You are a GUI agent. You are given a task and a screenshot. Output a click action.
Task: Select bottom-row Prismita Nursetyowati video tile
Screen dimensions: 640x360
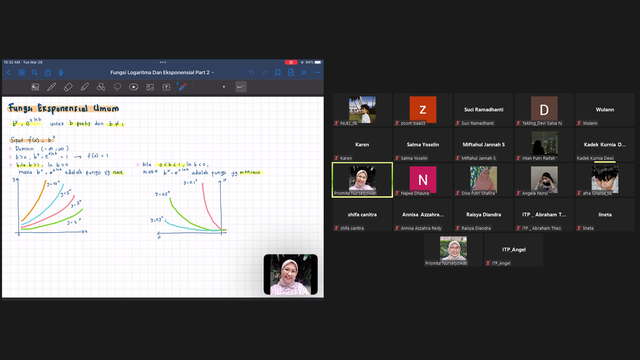point(453,250)
